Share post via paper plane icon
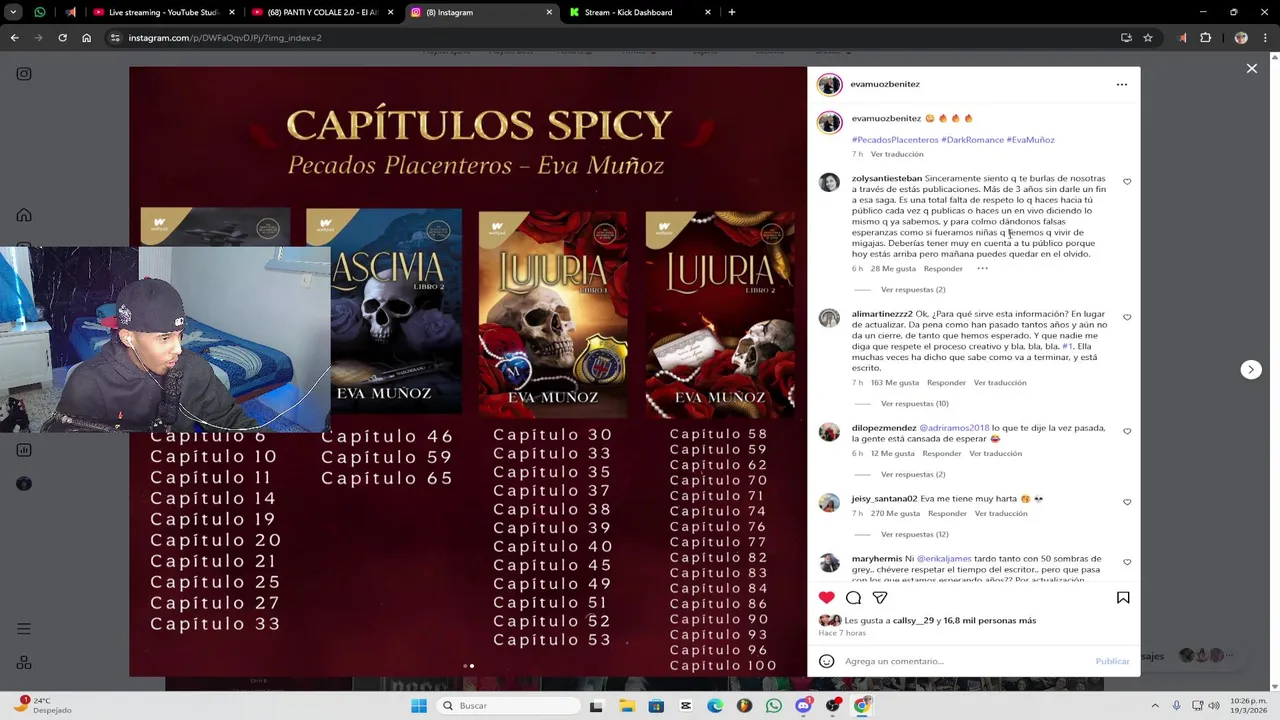 pyautogui.click(x=880, y=597)
